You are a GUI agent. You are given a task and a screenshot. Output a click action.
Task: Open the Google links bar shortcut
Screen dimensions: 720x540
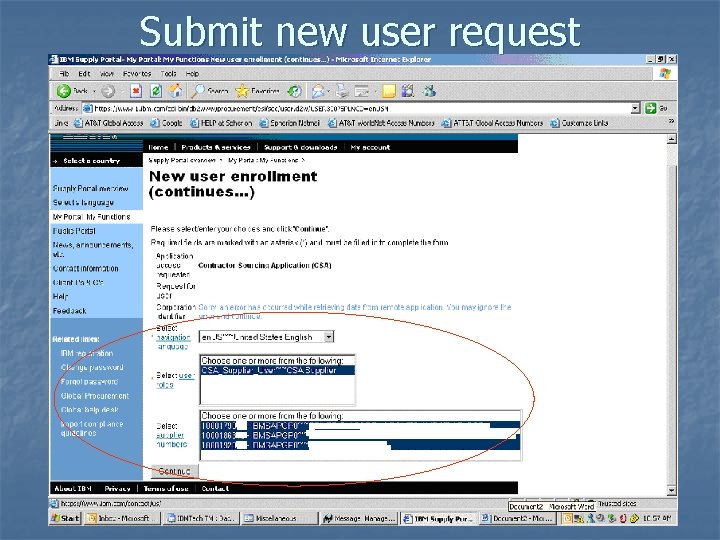pos(167,123)
